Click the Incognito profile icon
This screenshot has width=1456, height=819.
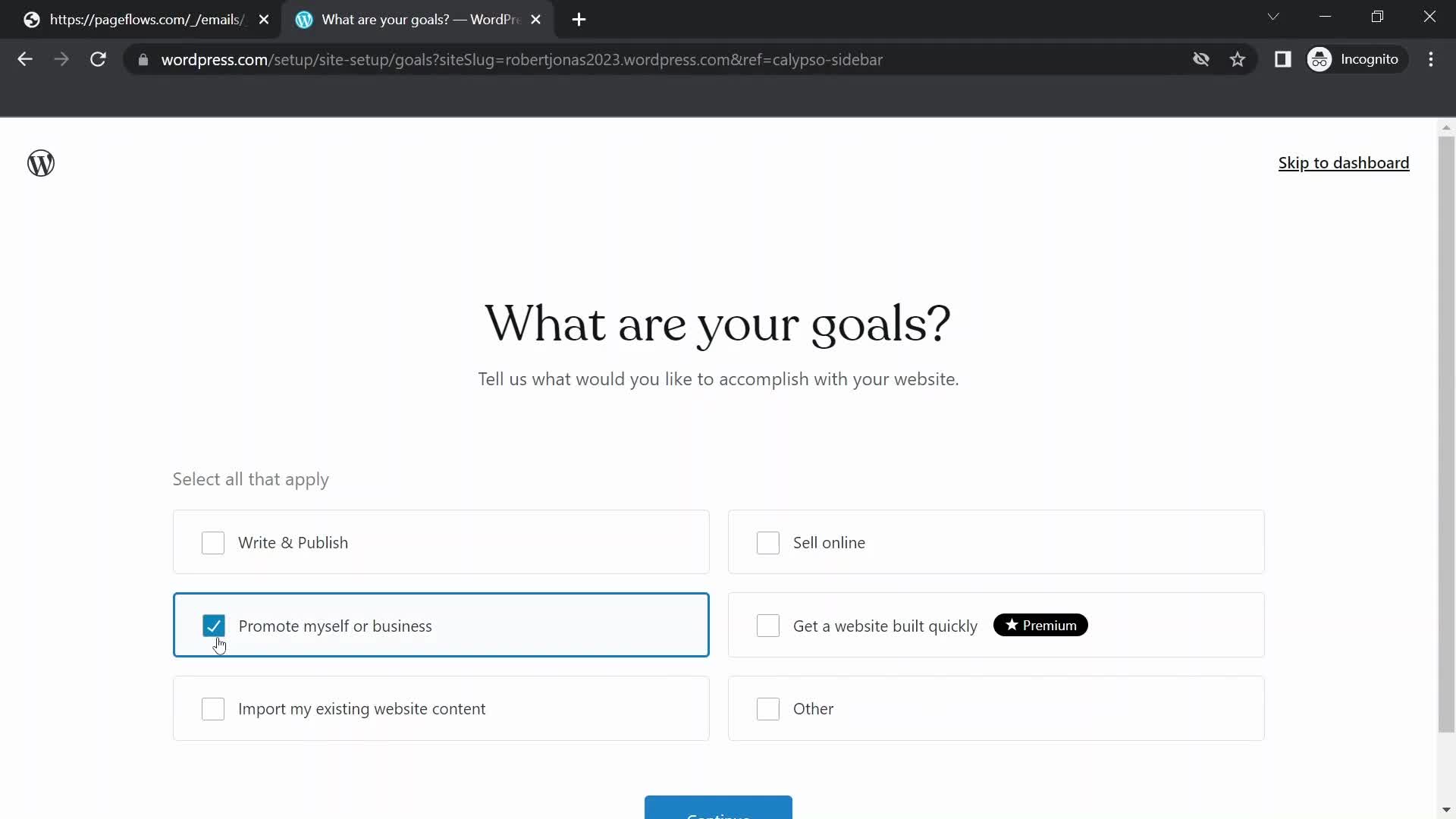pyautogui.click(x=1320, y=59)
